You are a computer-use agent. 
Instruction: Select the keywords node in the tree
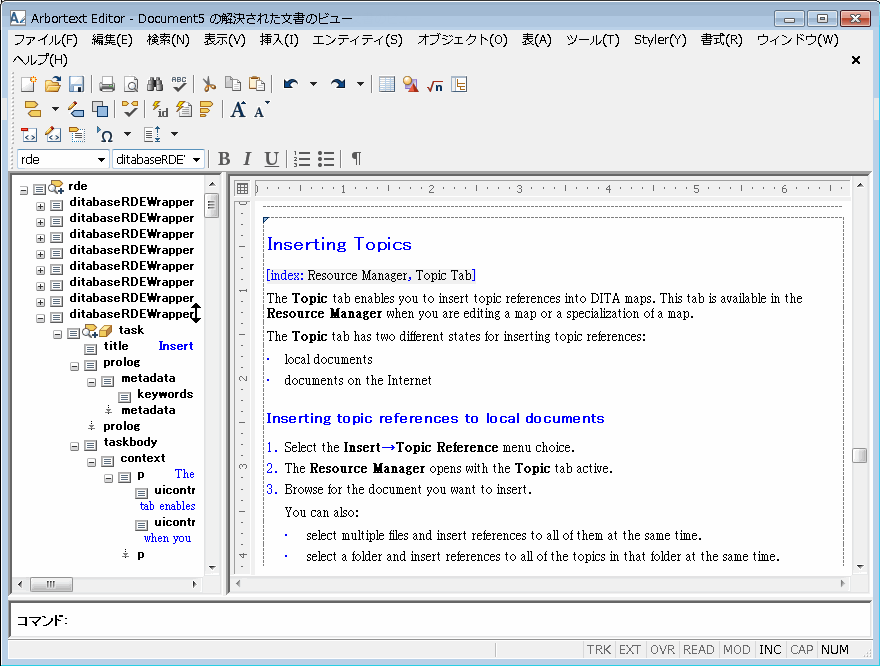point(165,394)
